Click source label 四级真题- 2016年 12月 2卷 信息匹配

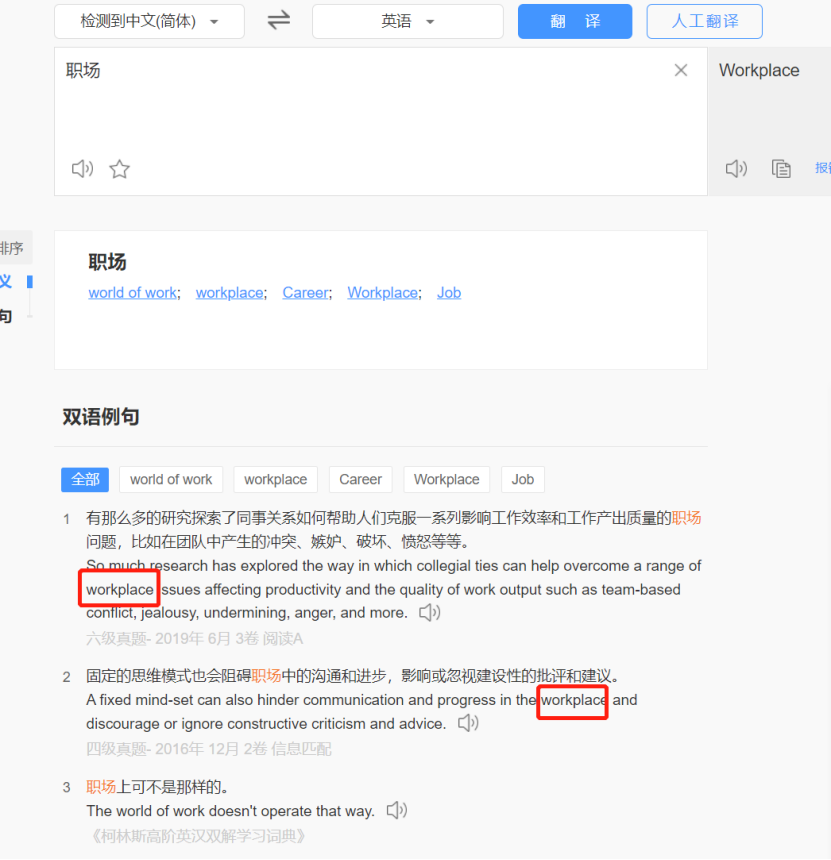tap(208, 749)
